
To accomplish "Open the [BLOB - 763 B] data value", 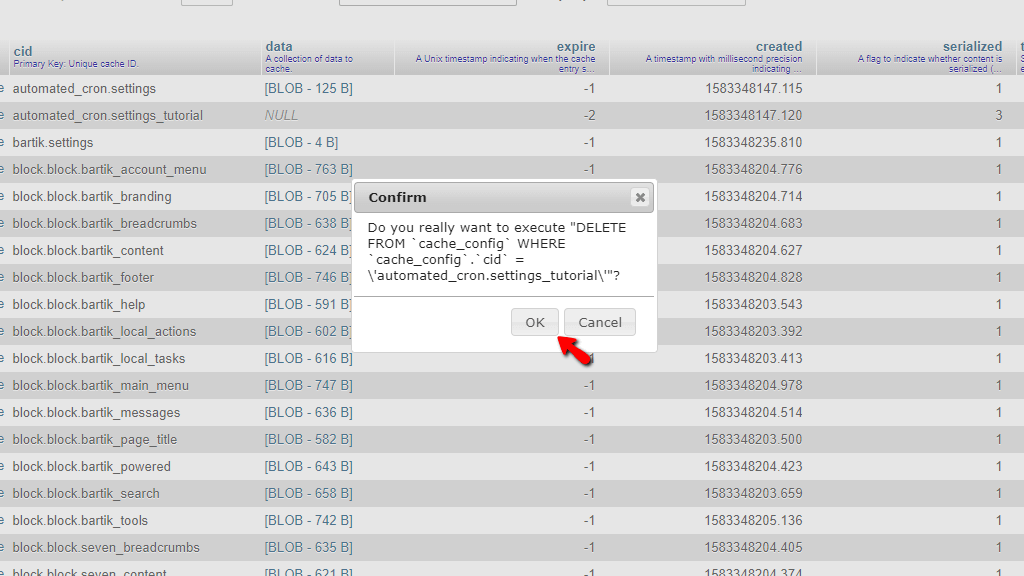I will pyautogui.click(x=308, y=170).
